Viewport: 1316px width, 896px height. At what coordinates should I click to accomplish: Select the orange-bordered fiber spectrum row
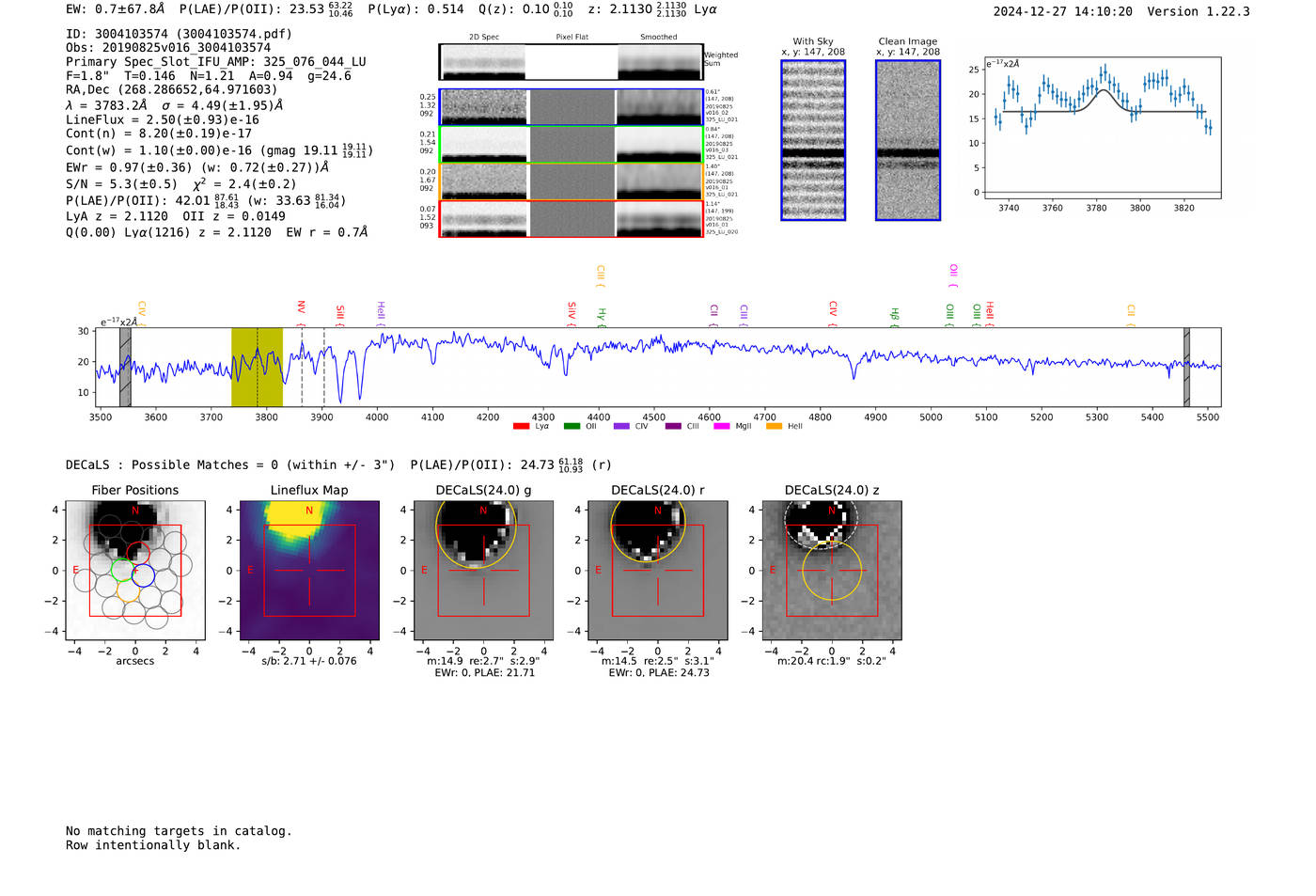[x=571, y=181]
